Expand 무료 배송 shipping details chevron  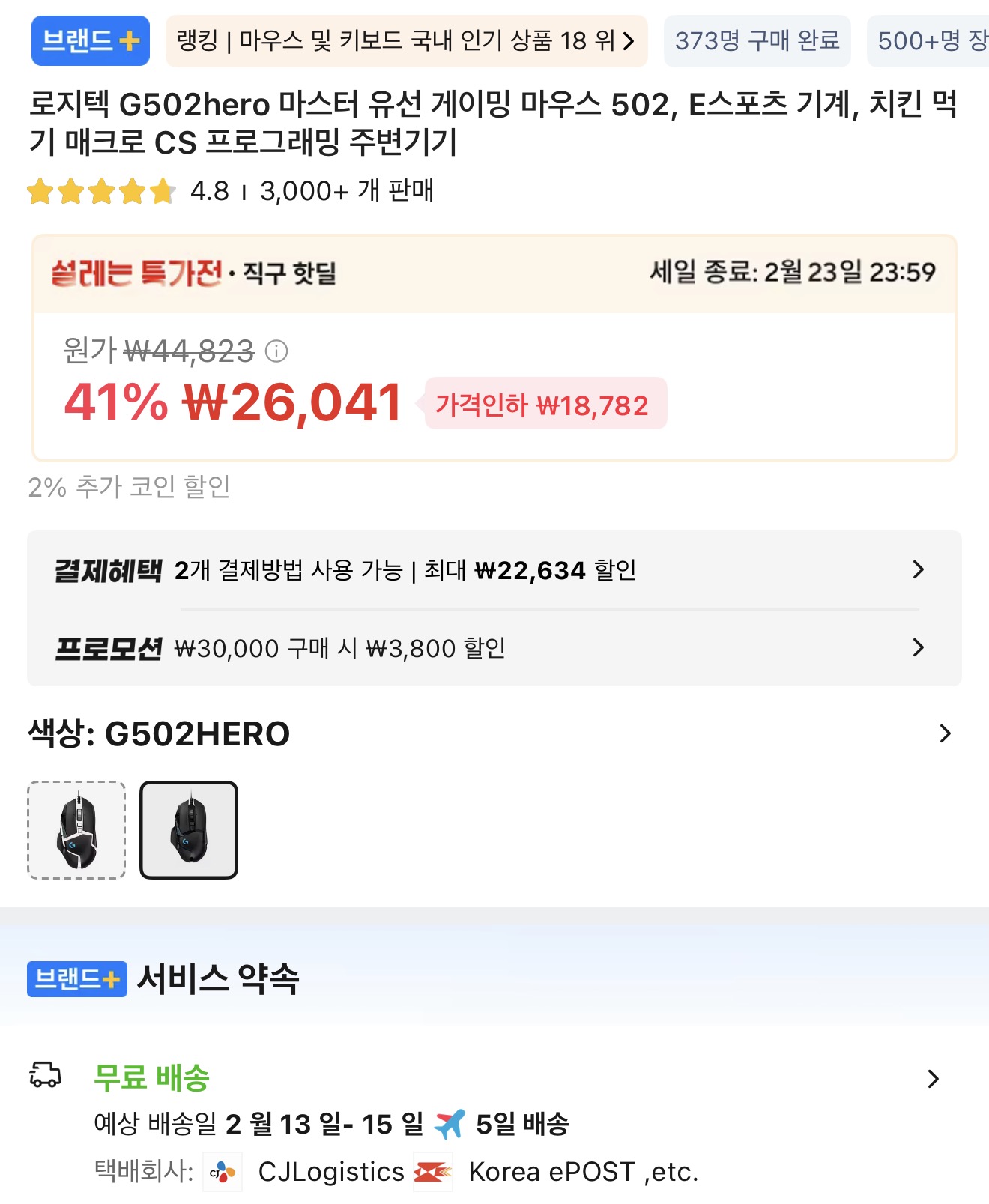click(933, 1079)
